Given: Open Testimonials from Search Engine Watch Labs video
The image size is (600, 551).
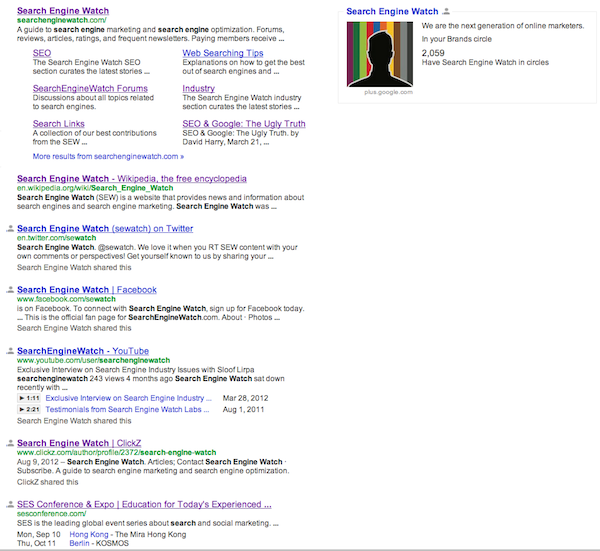Looking at the screenshot, I should tap(127, 409).
